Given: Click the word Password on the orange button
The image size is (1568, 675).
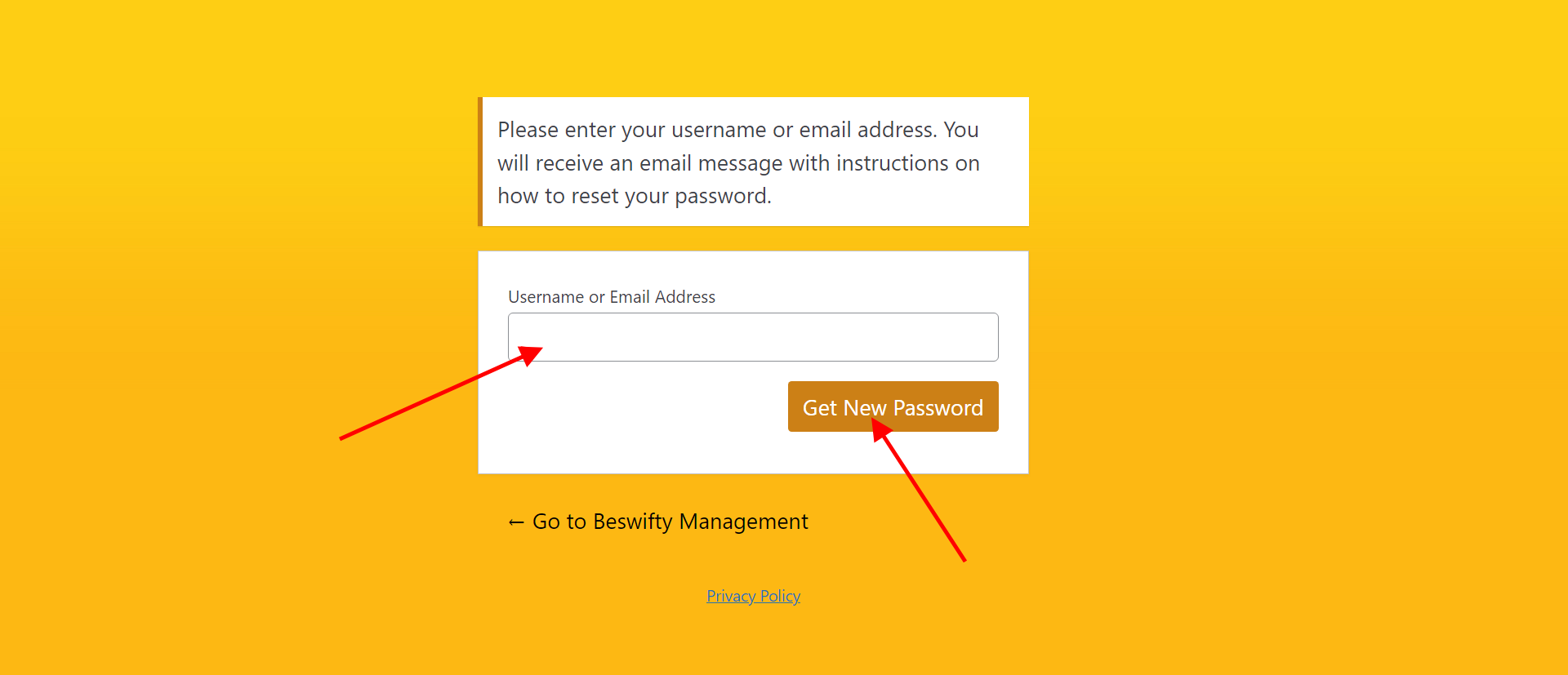Looking at the screenshot, I should (938, 408).
